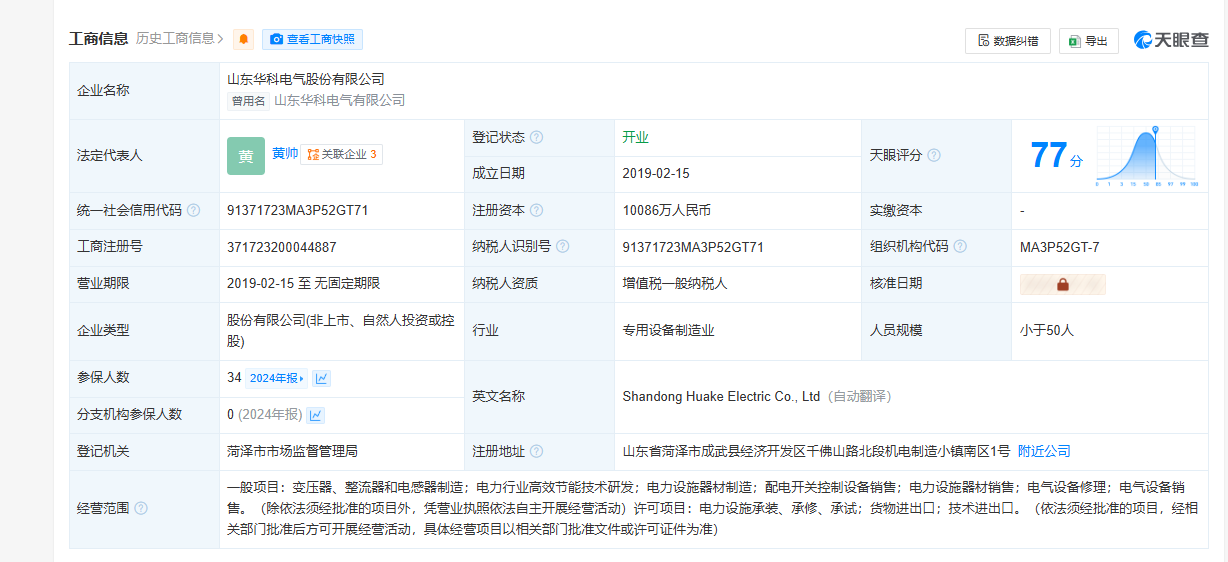Click the 77分 score value
Viewport: 1228px width, 562px height.
pos(1056,156)
